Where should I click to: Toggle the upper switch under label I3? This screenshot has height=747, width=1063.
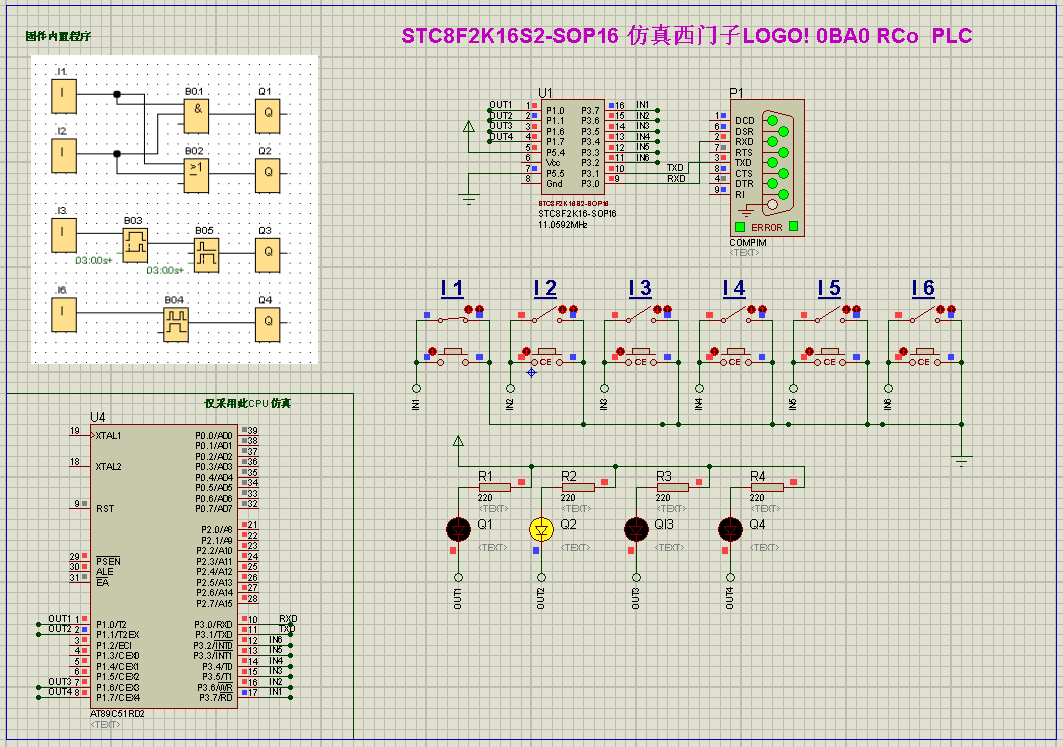coord(641,316)
